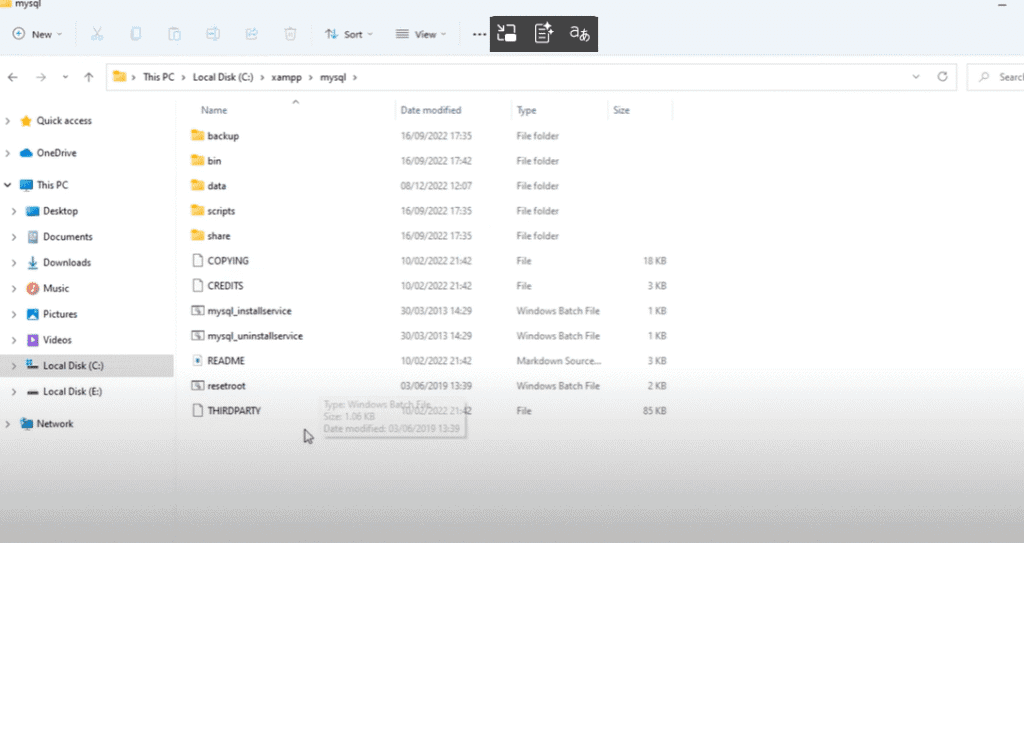Screen dimensions: 1024x733
Task: Click the Rename icon in toolbar
Action: (x=213, y=34)
